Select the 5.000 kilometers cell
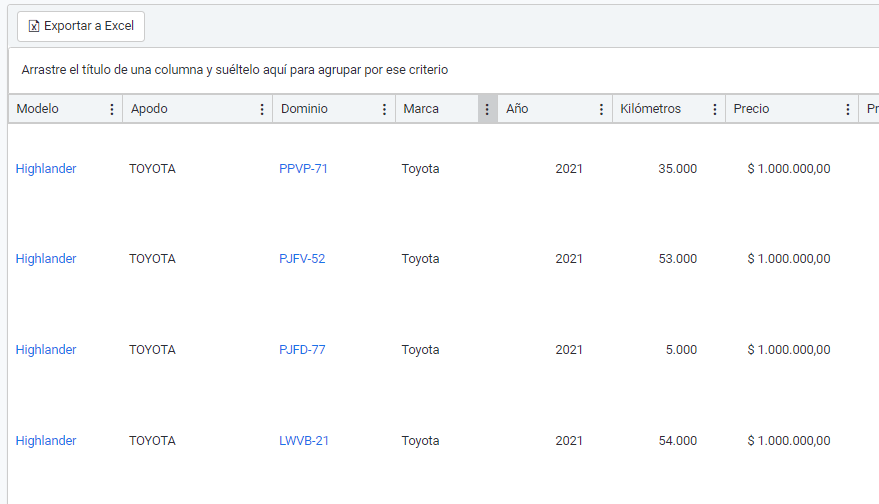 pyautogui.click(x=679, y=350)
